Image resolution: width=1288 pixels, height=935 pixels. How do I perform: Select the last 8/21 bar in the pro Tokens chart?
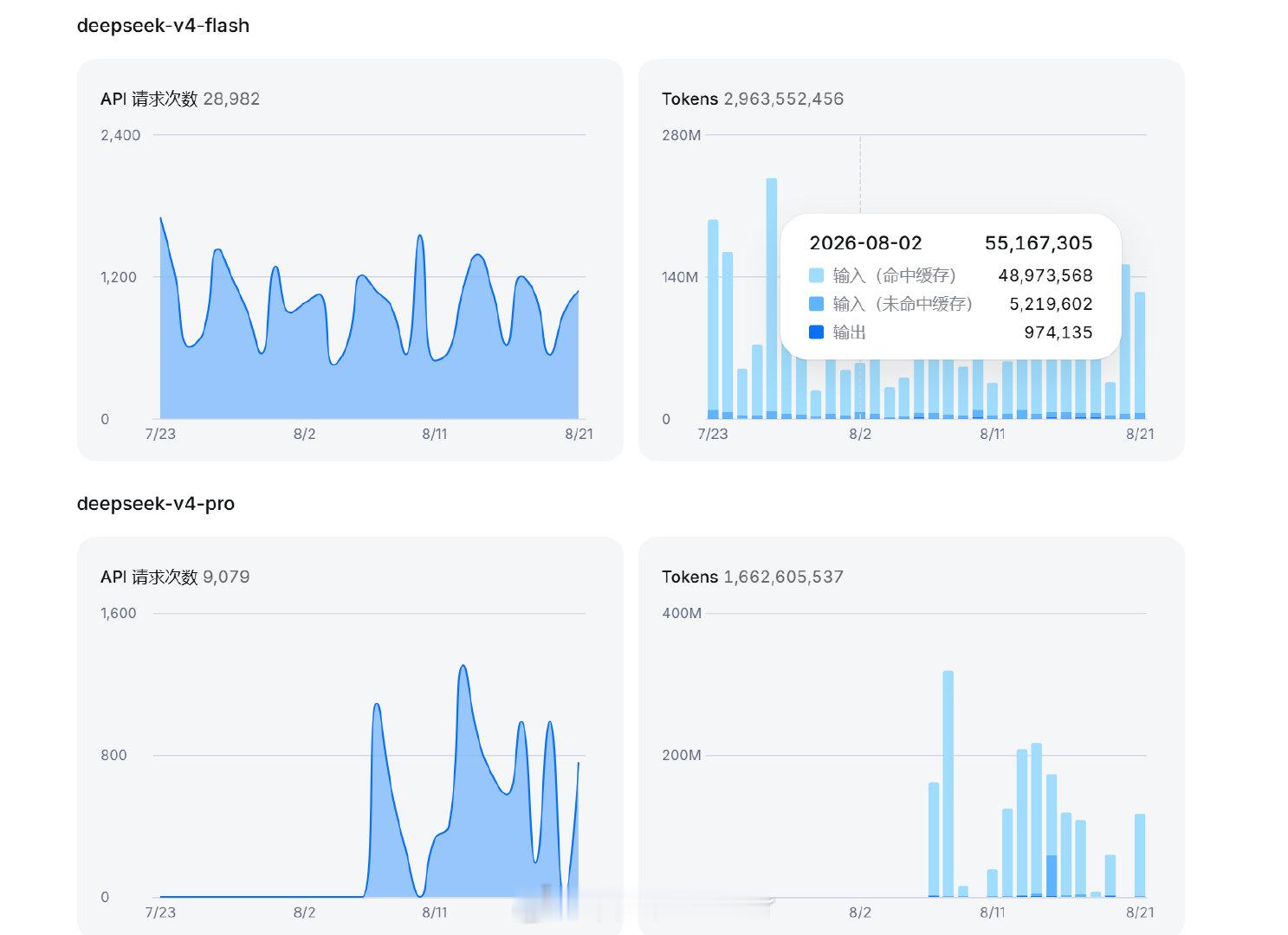[x=1140, y=855]
